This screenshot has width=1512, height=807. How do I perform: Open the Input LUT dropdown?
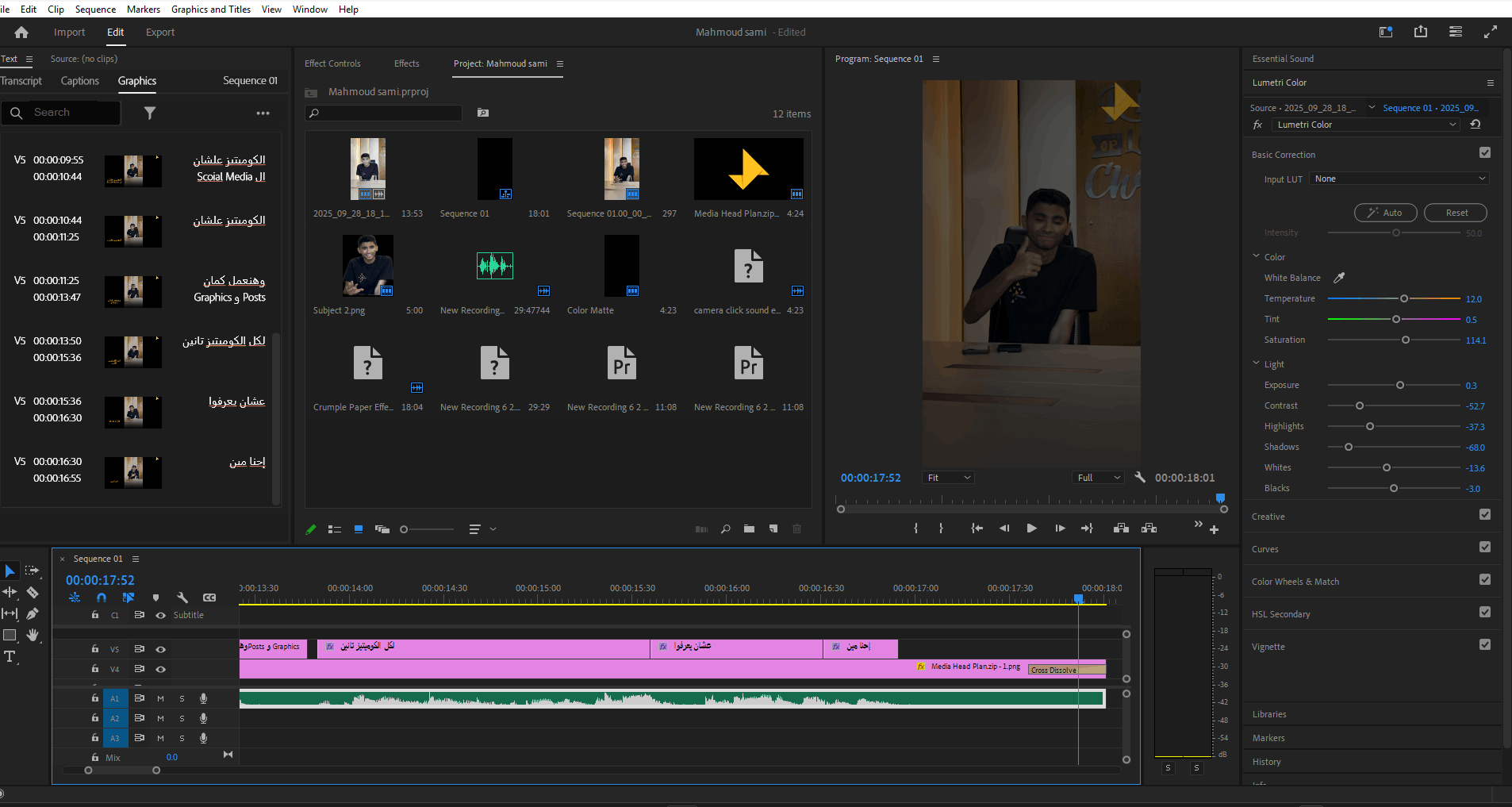tap(1399, 179)
